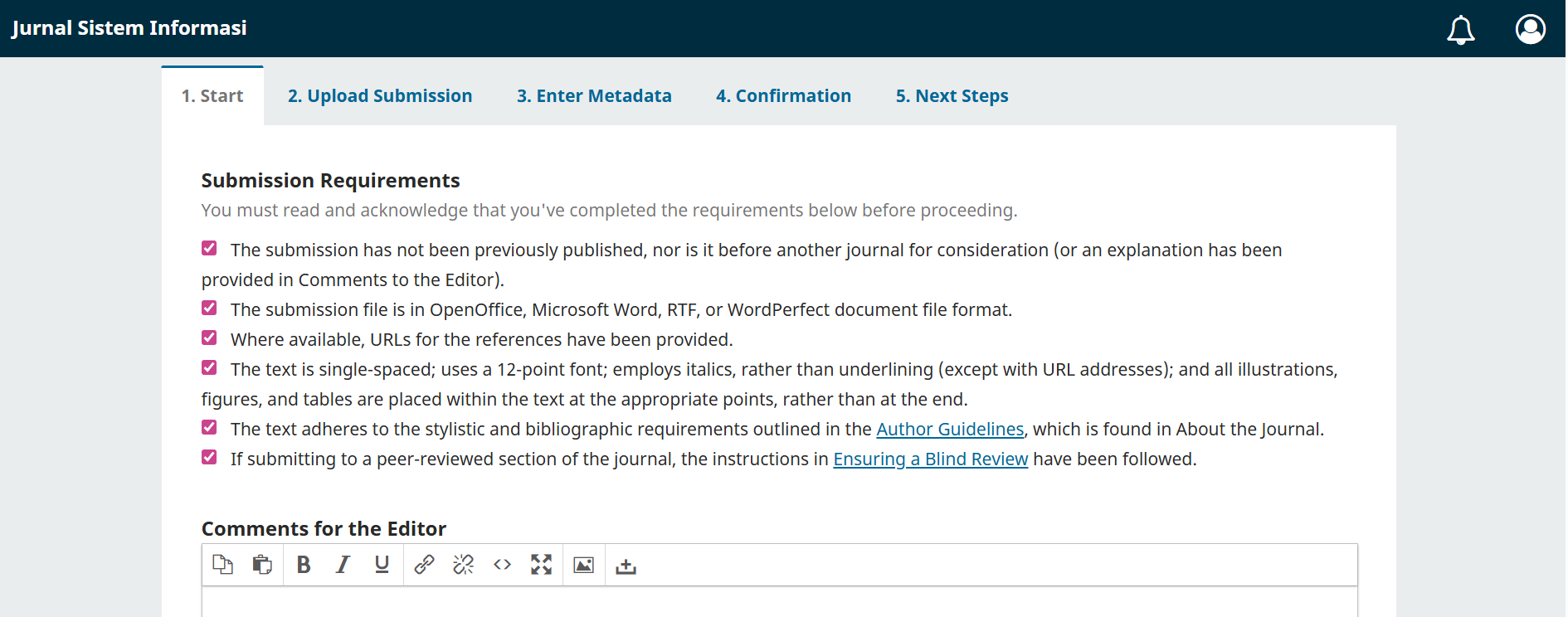The height and width of the screenshot is (617, 1568).
Task: Insert an image into the comments
Action: click(x=584, y=565)
